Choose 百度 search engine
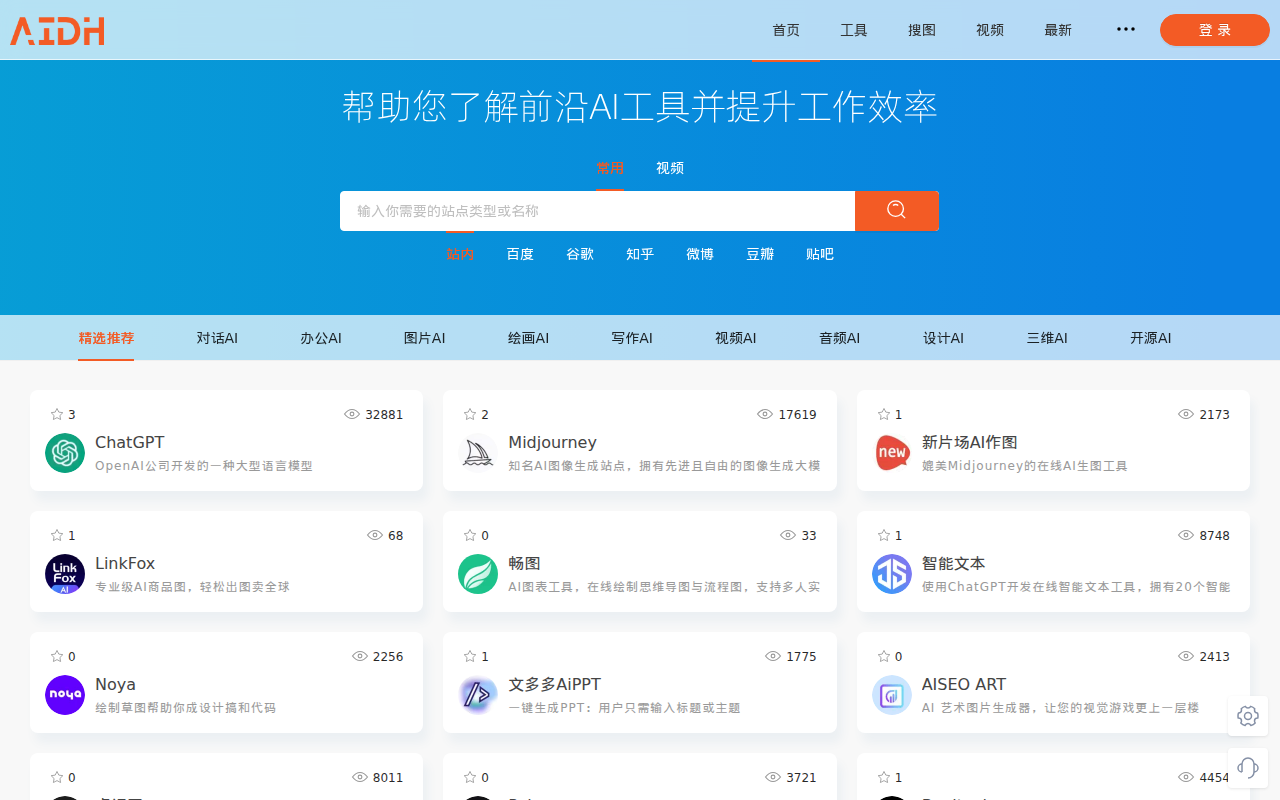The image size is (1280, 800). coord(520,254)
